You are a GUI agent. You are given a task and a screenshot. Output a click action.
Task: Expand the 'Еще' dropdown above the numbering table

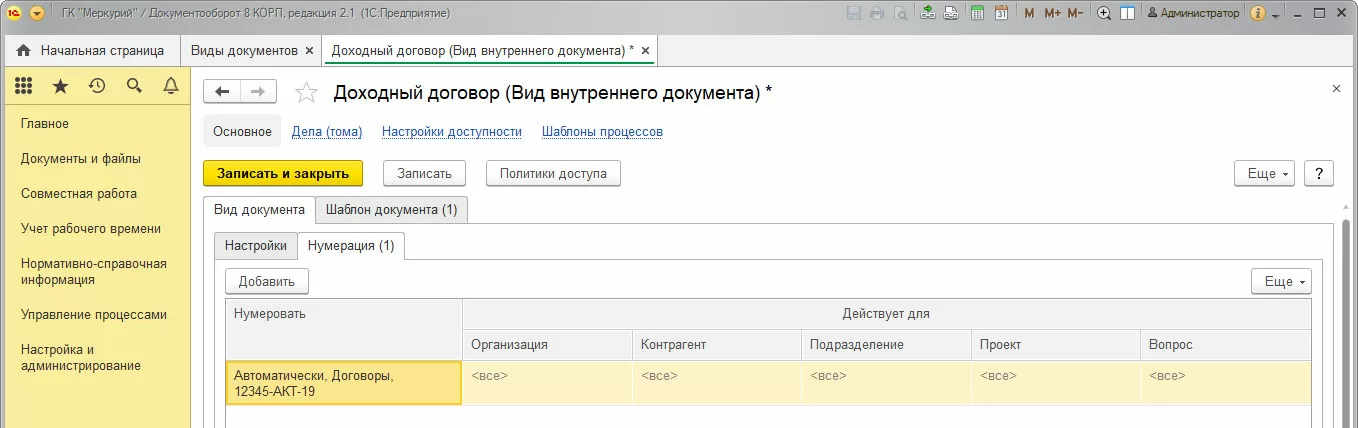(x=1281, y=282)
